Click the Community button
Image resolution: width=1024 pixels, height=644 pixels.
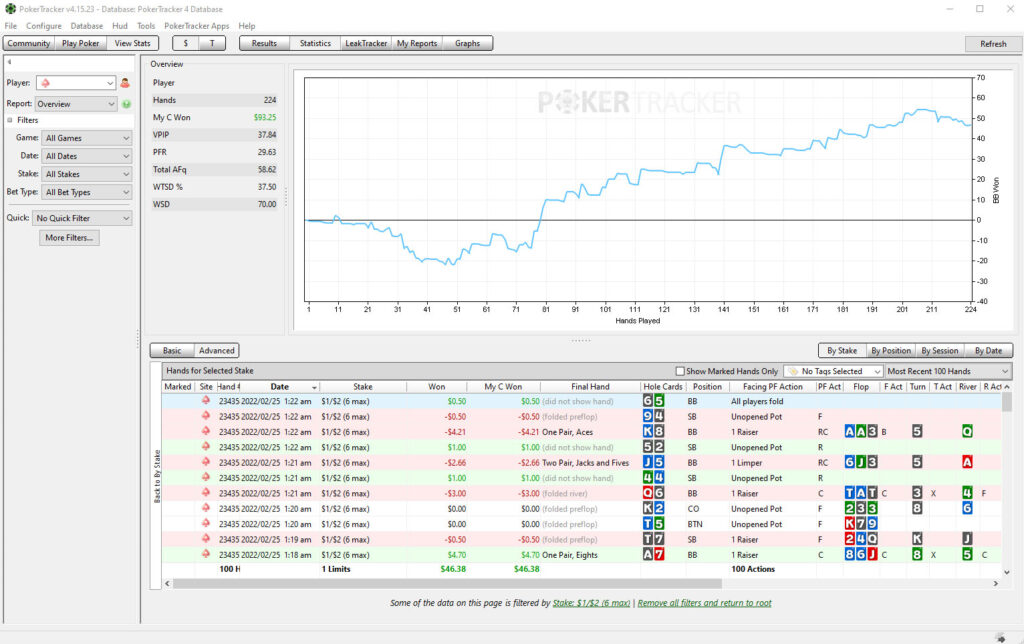coord(29,43)
